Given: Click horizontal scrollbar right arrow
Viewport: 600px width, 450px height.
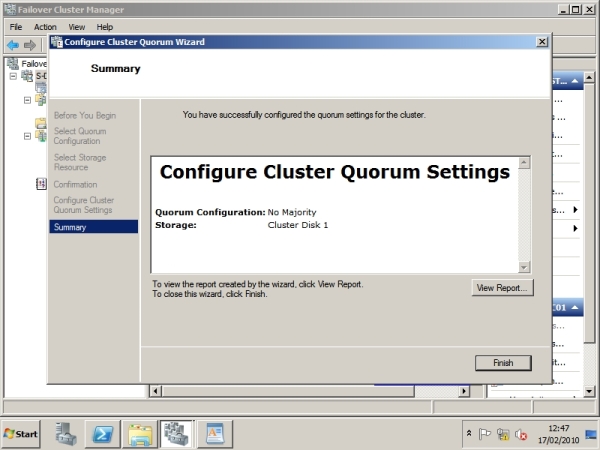Looking at the screenshot, I should (x=464, y=391).
